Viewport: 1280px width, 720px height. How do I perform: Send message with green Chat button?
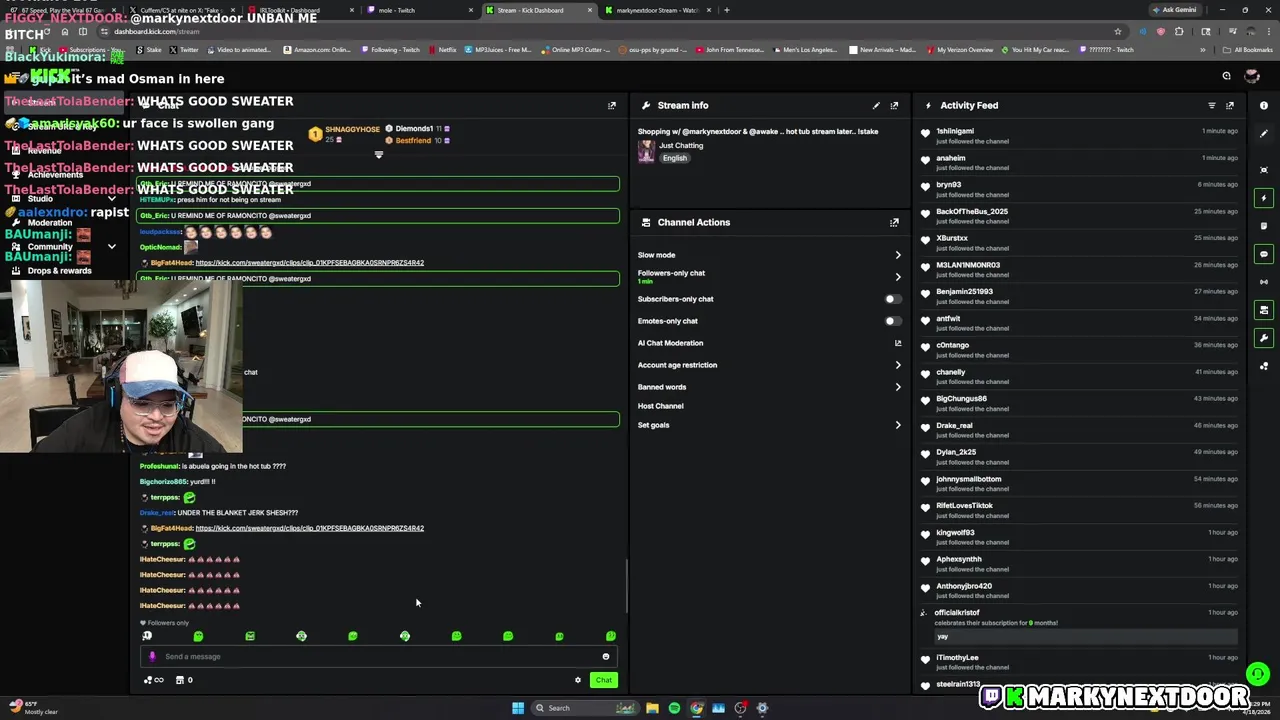[x=603, y=680]
